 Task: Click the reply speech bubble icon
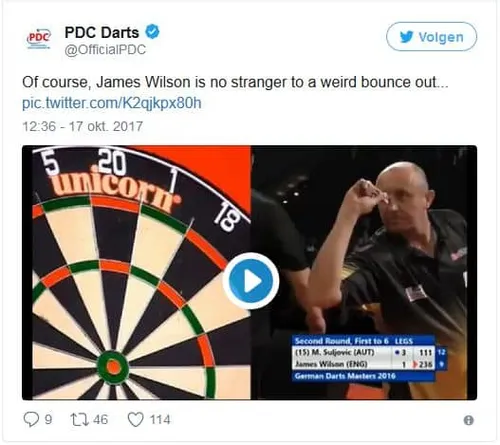click(31, 419)
